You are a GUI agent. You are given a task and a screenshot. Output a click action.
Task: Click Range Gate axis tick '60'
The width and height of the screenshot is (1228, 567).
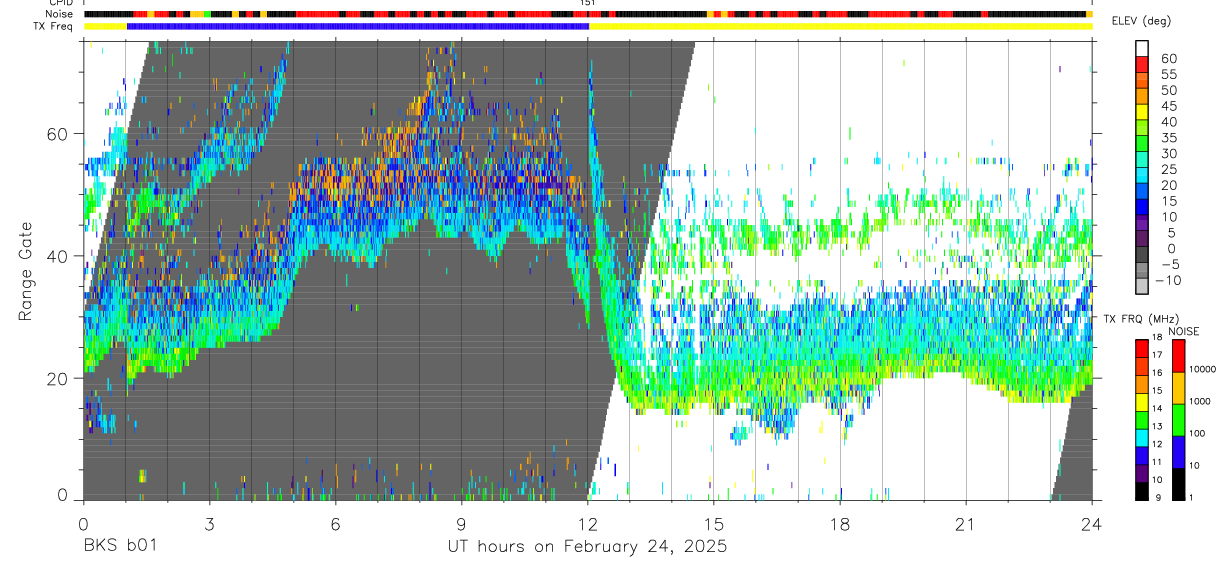(58, 134)
